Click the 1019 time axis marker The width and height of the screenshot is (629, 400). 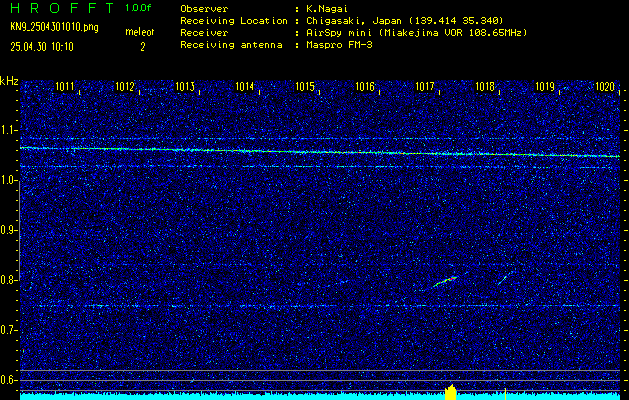[x=545, y=86]
